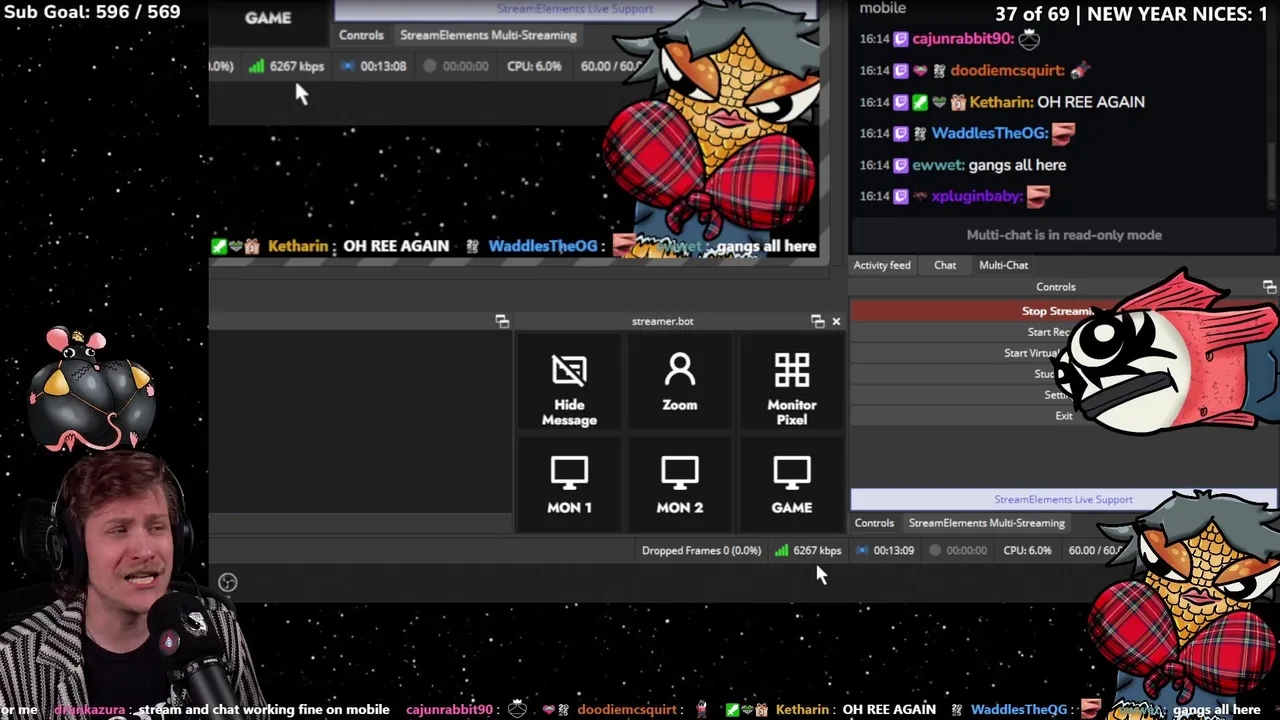The height and width of the screenshot is (720, 1280).
Task: Activate the Zoom action in streamer.bot dock
Action: coord(679,384)
